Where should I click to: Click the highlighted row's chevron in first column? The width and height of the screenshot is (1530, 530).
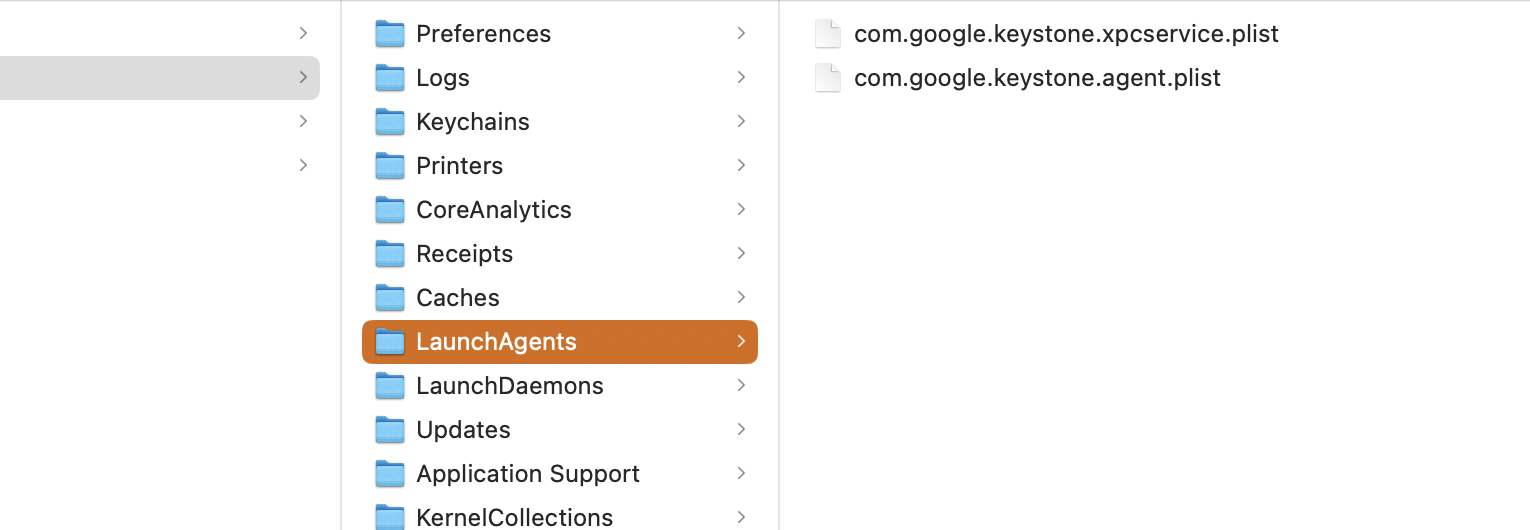click(x=303, y=77)
